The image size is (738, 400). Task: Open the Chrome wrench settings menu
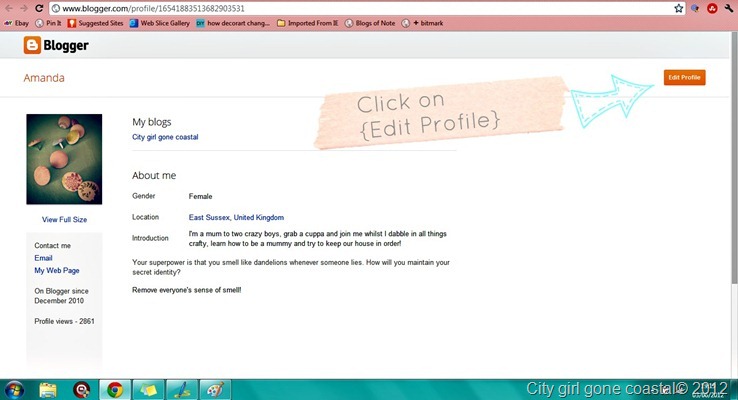tap(729, 8)
